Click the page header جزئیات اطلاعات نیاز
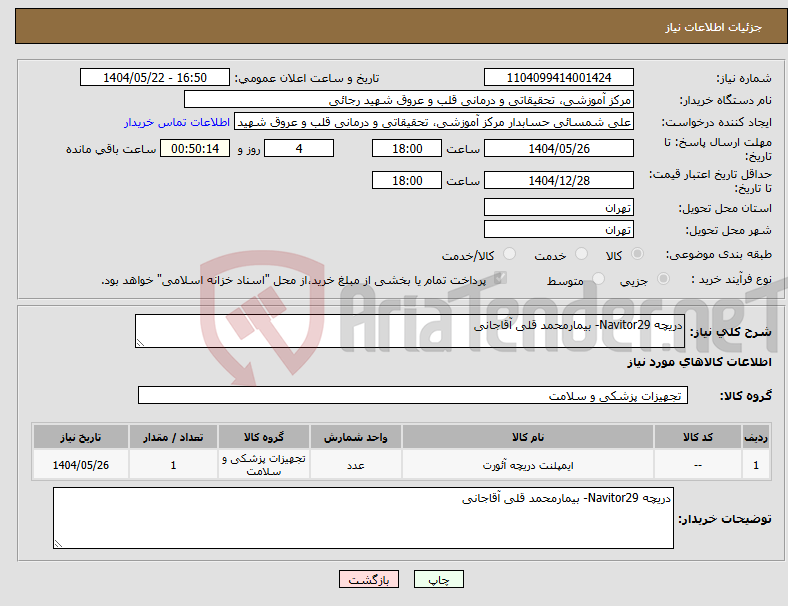The image size is (788, 606). [x=714, y=27]
